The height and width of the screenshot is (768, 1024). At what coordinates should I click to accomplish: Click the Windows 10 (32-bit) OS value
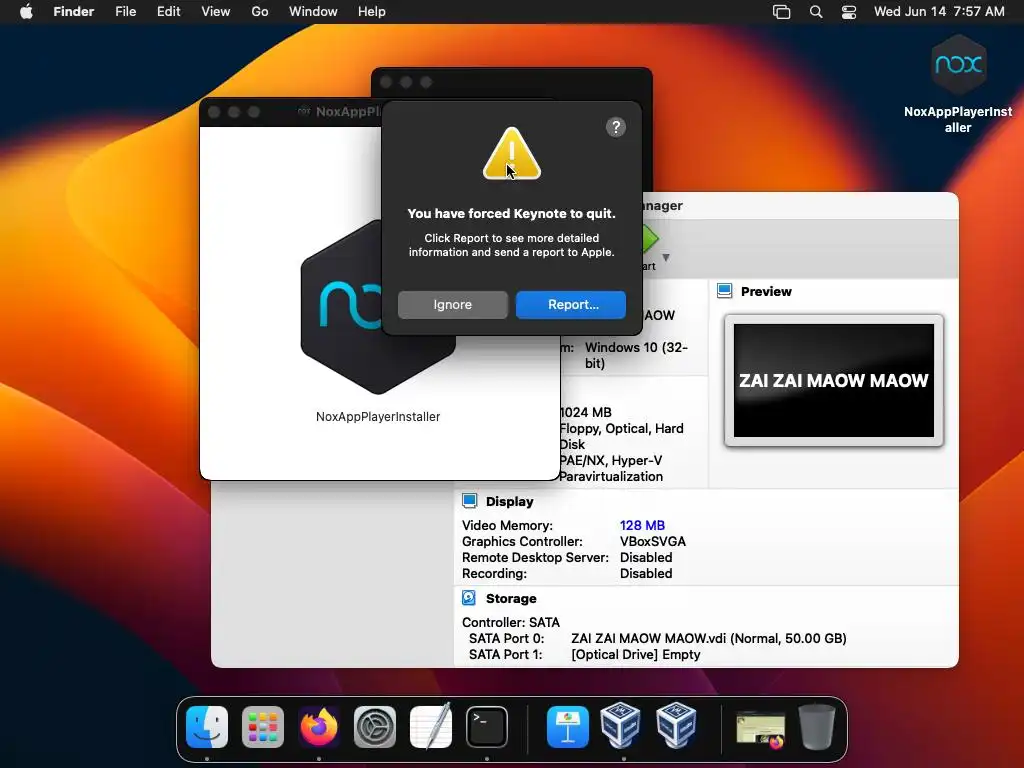(636, 355)
